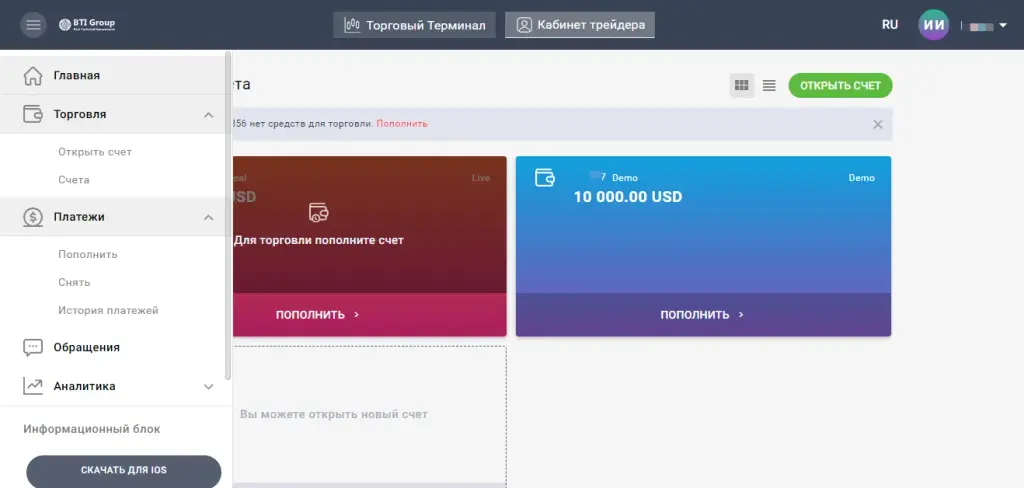
Task: Expand the Аналитика section chevron
Action: [x=208, y=386]
